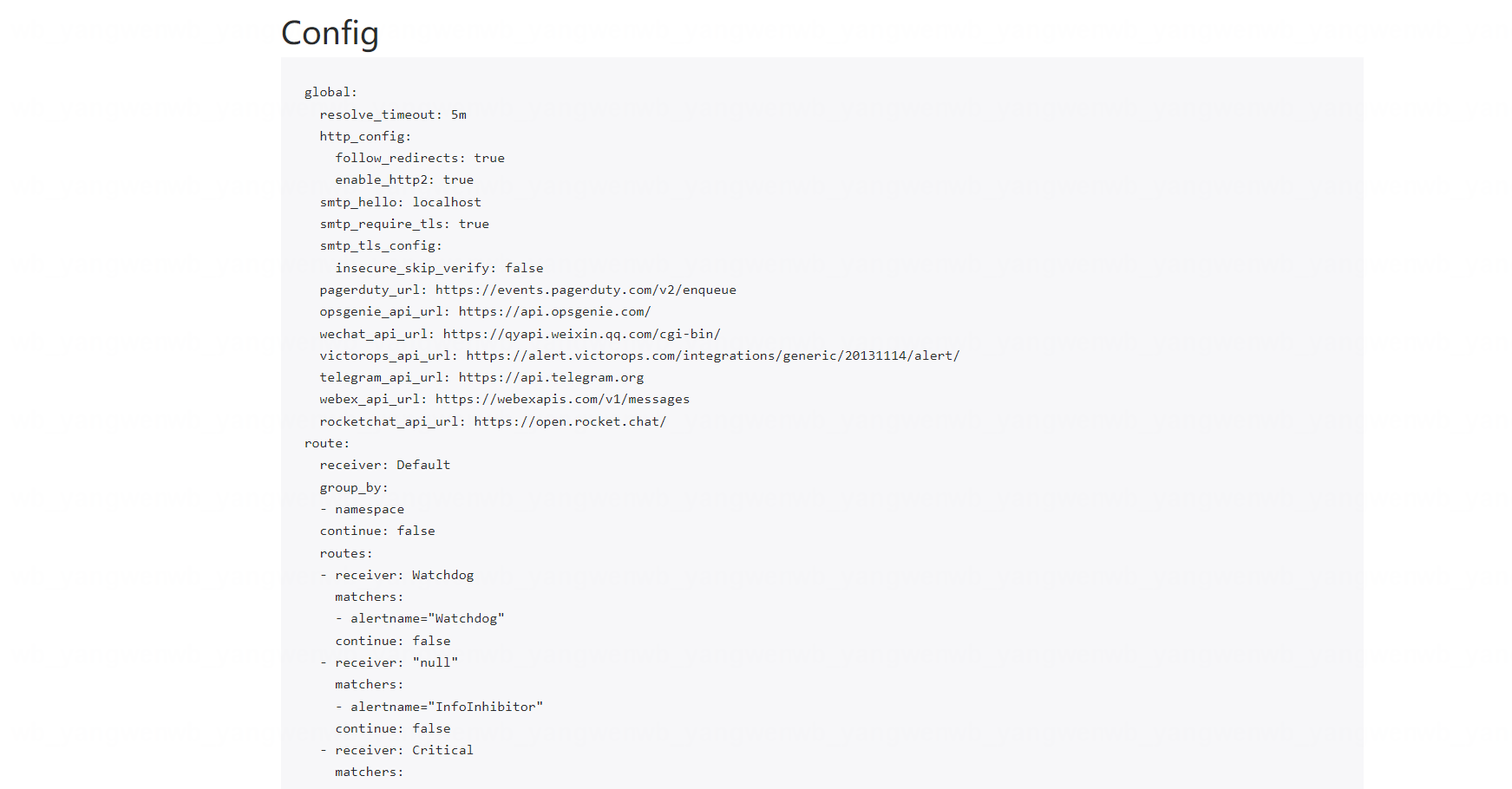Screen dimensions: 1512x789
Task: Click the insecure_skip_verify: false line
Action: click(x=439, y=268)
